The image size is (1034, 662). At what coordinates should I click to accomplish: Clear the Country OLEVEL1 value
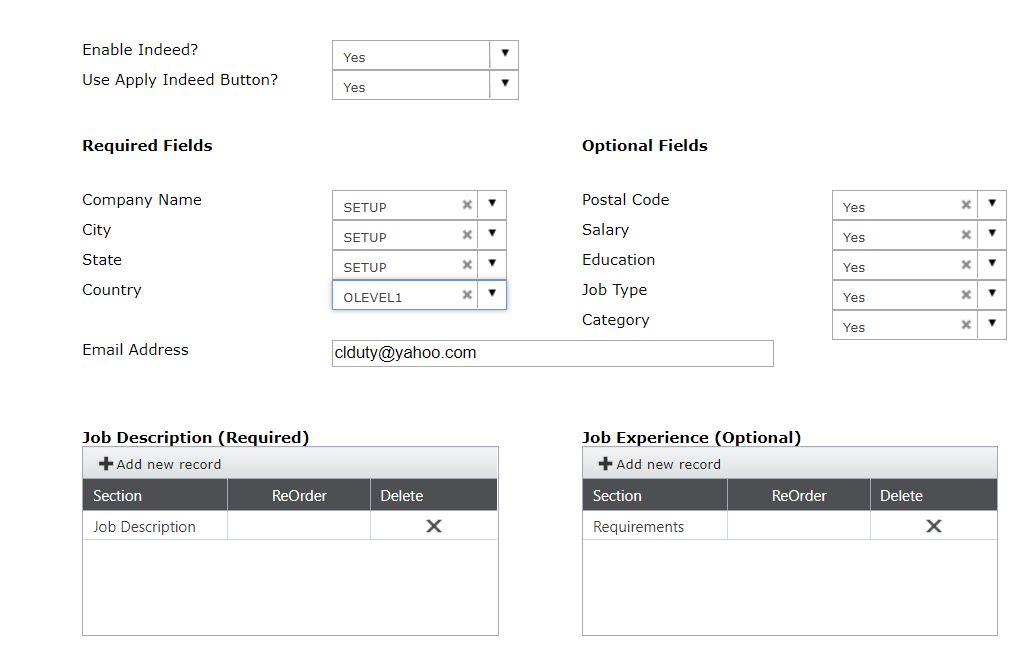pos(467,295)
